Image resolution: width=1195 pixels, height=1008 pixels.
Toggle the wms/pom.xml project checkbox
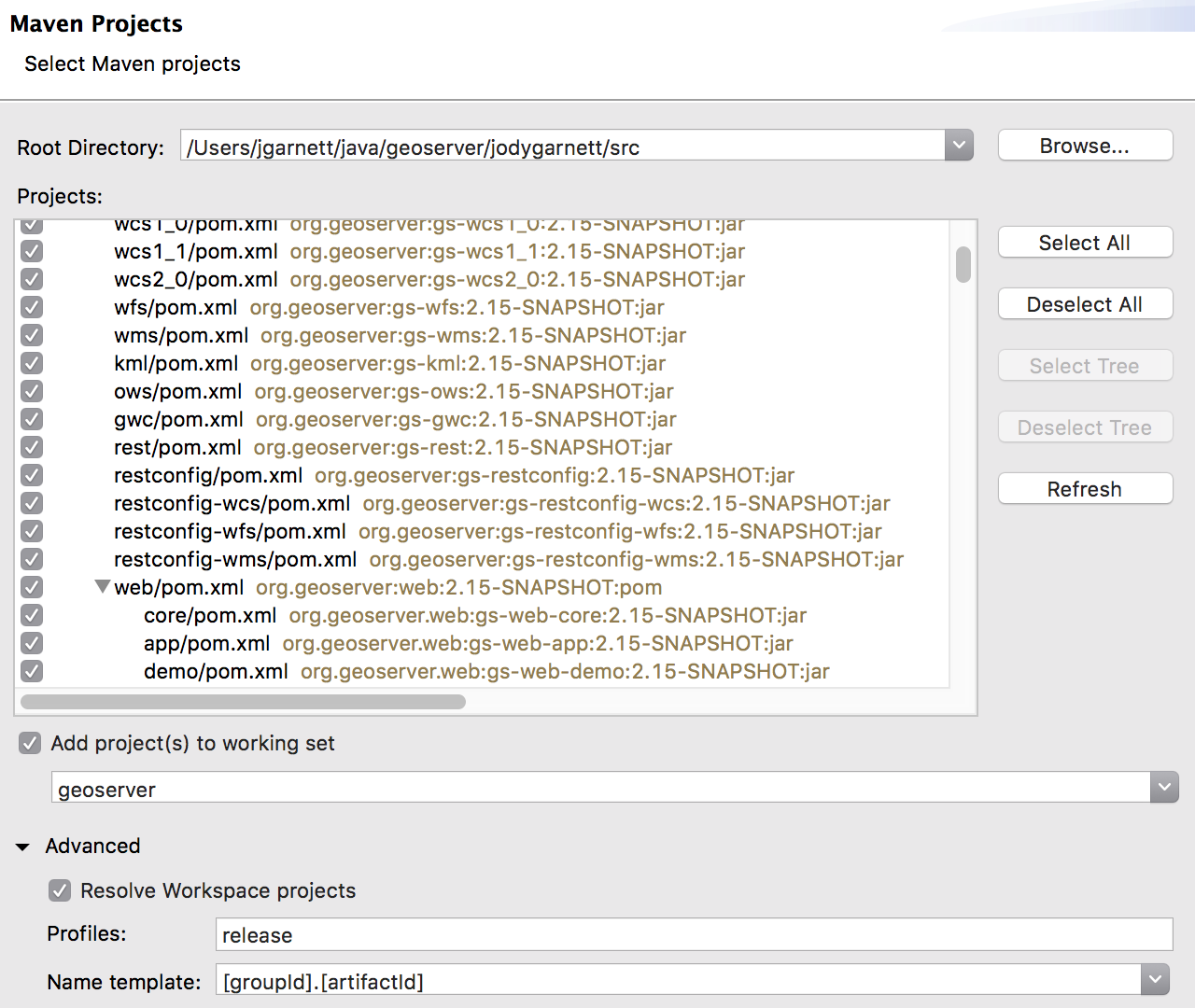click(x=32, y=335)
